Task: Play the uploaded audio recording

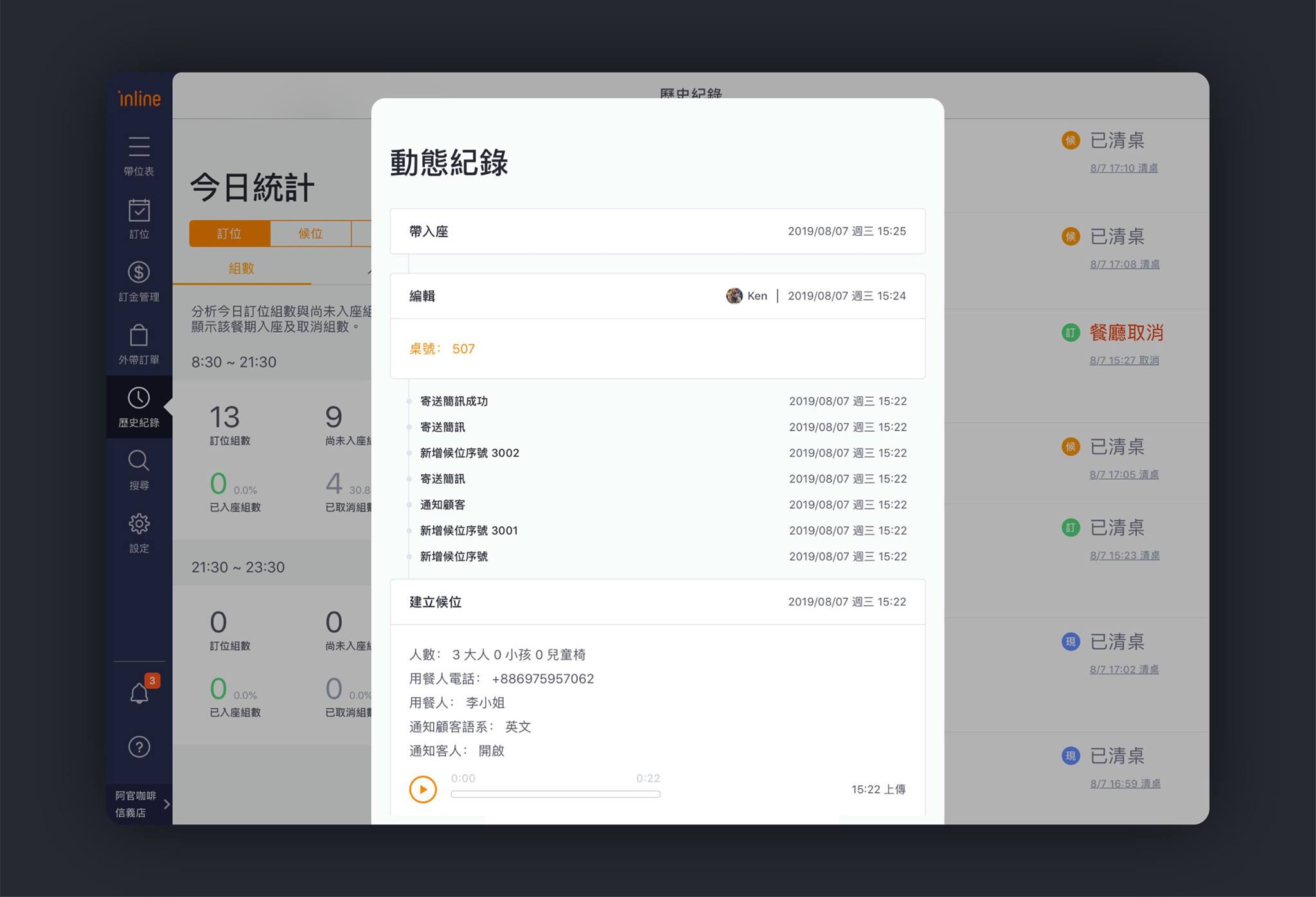Action: (x=423, y=790)
